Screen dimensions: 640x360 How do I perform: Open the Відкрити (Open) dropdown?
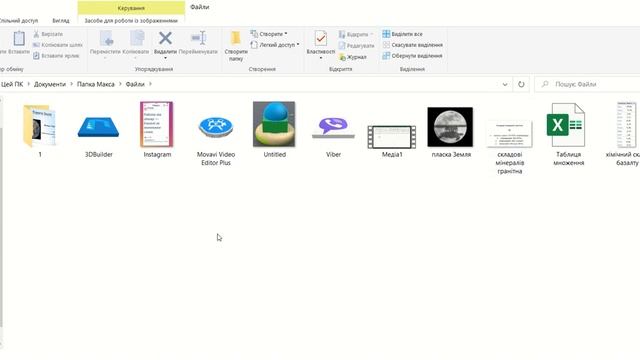[x=356, y=34]
